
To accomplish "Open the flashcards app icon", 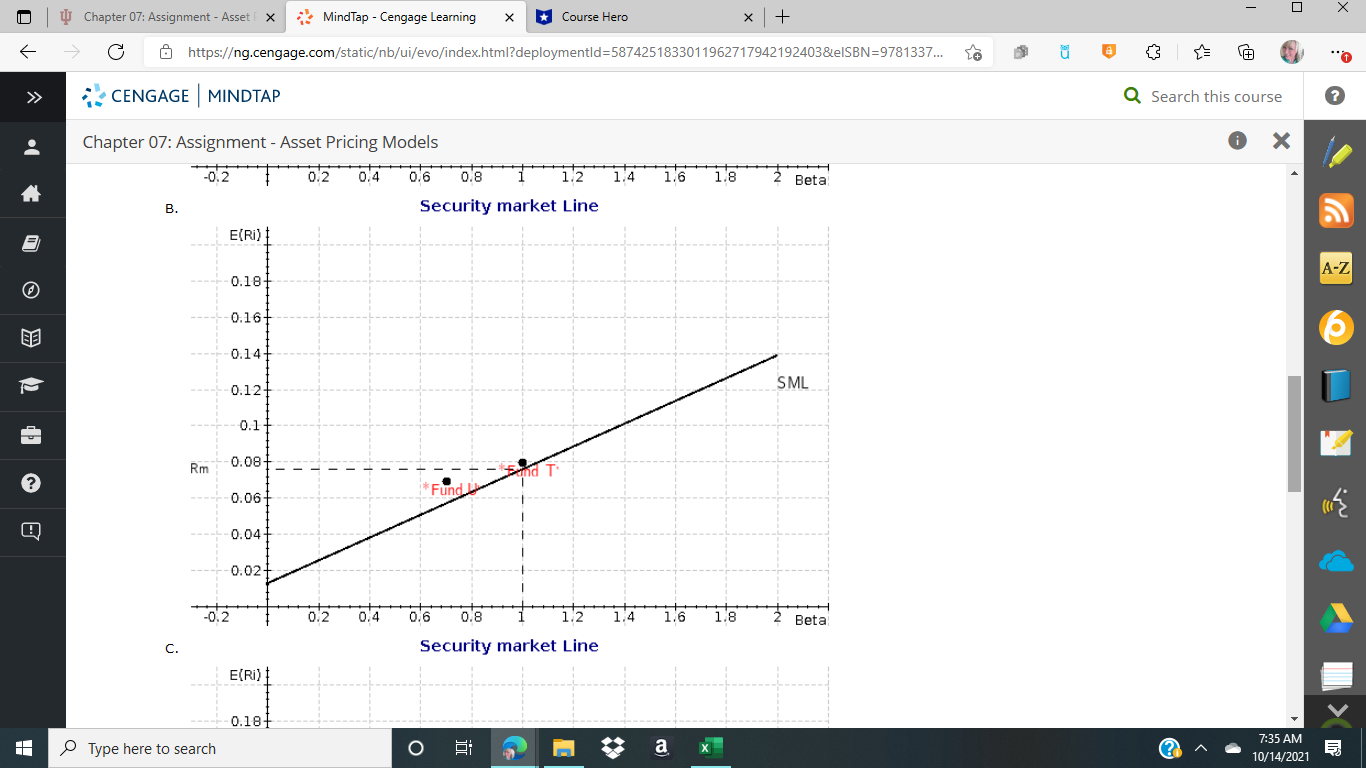I will [x=1336, y=677].
